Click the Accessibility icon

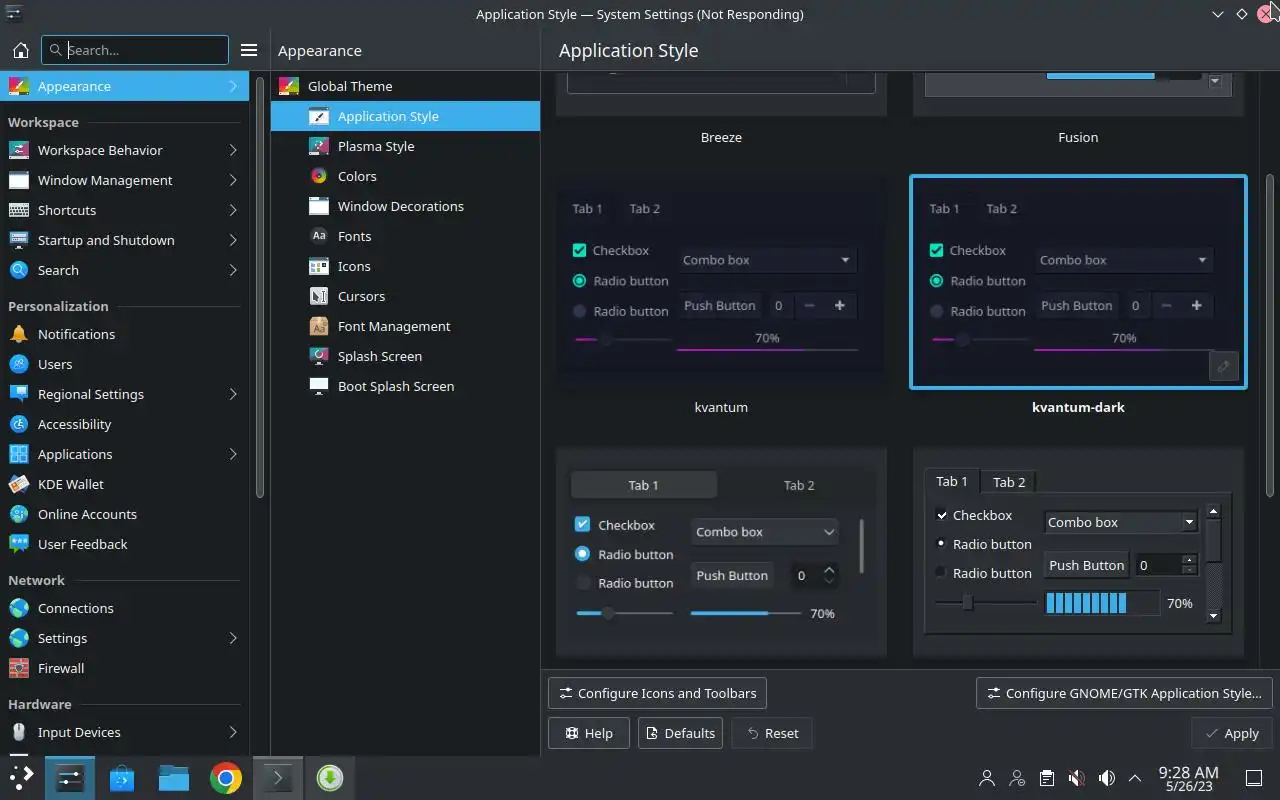coord(19,424)
